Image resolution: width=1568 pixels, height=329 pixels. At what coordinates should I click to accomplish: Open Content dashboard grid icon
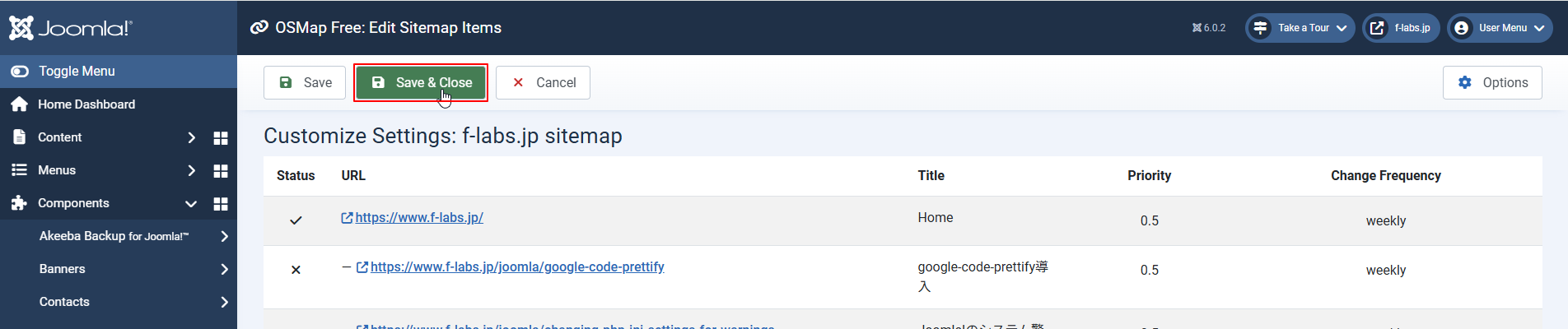220,138
